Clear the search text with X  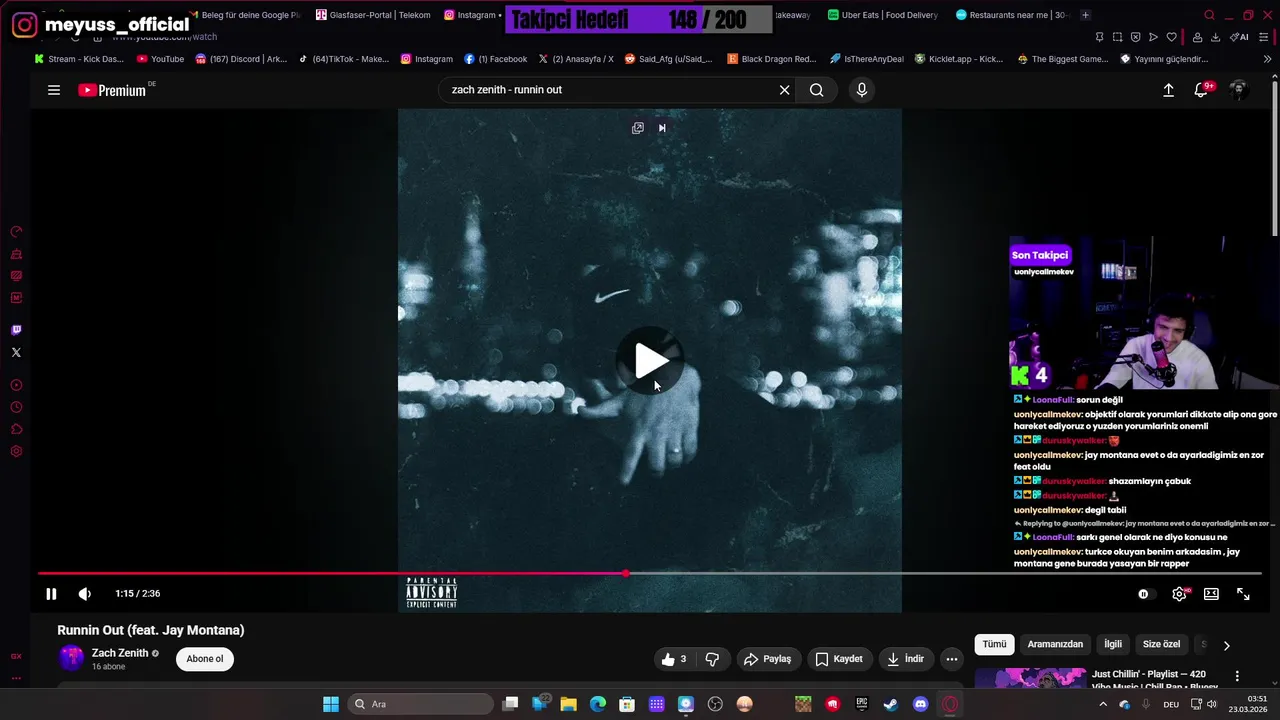coord(785,90)
